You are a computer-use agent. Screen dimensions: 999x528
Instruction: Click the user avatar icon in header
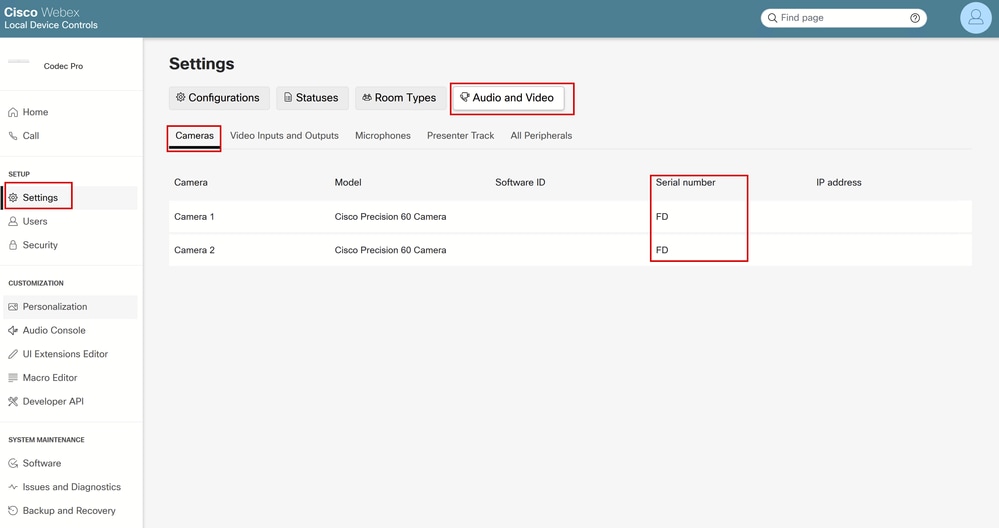point(975,18)
